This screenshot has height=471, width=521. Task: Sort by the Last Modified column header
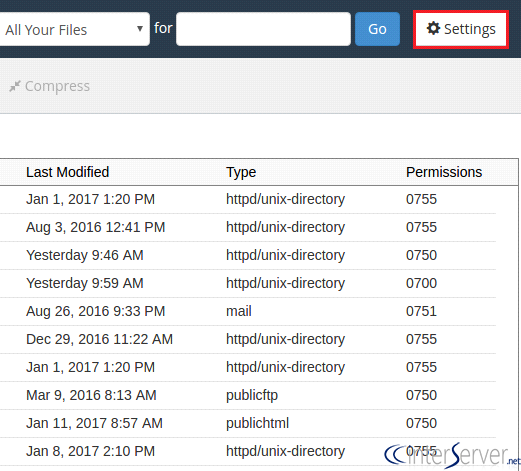click(x=68, y=172)
